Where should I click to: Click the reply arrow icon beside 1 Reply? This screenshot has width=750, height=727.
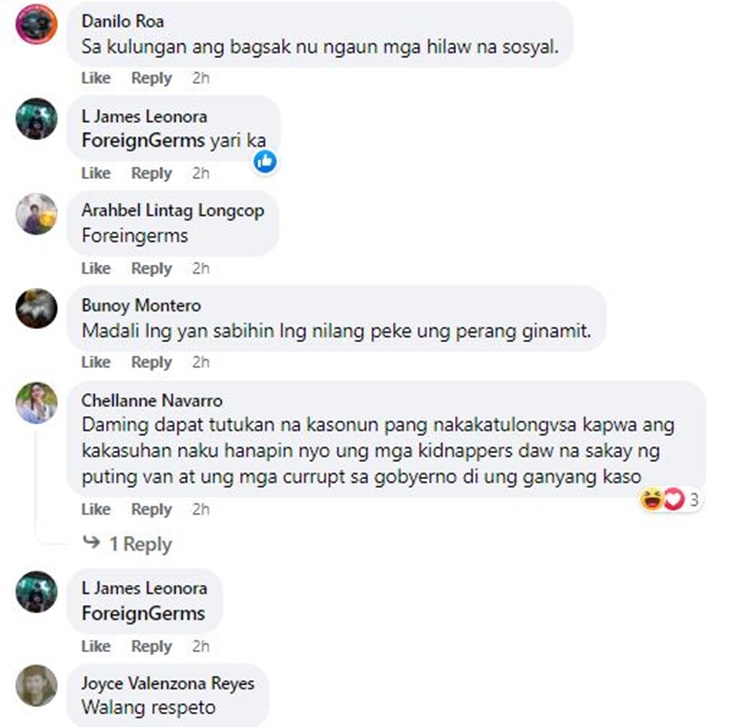(x=91, y=542)
